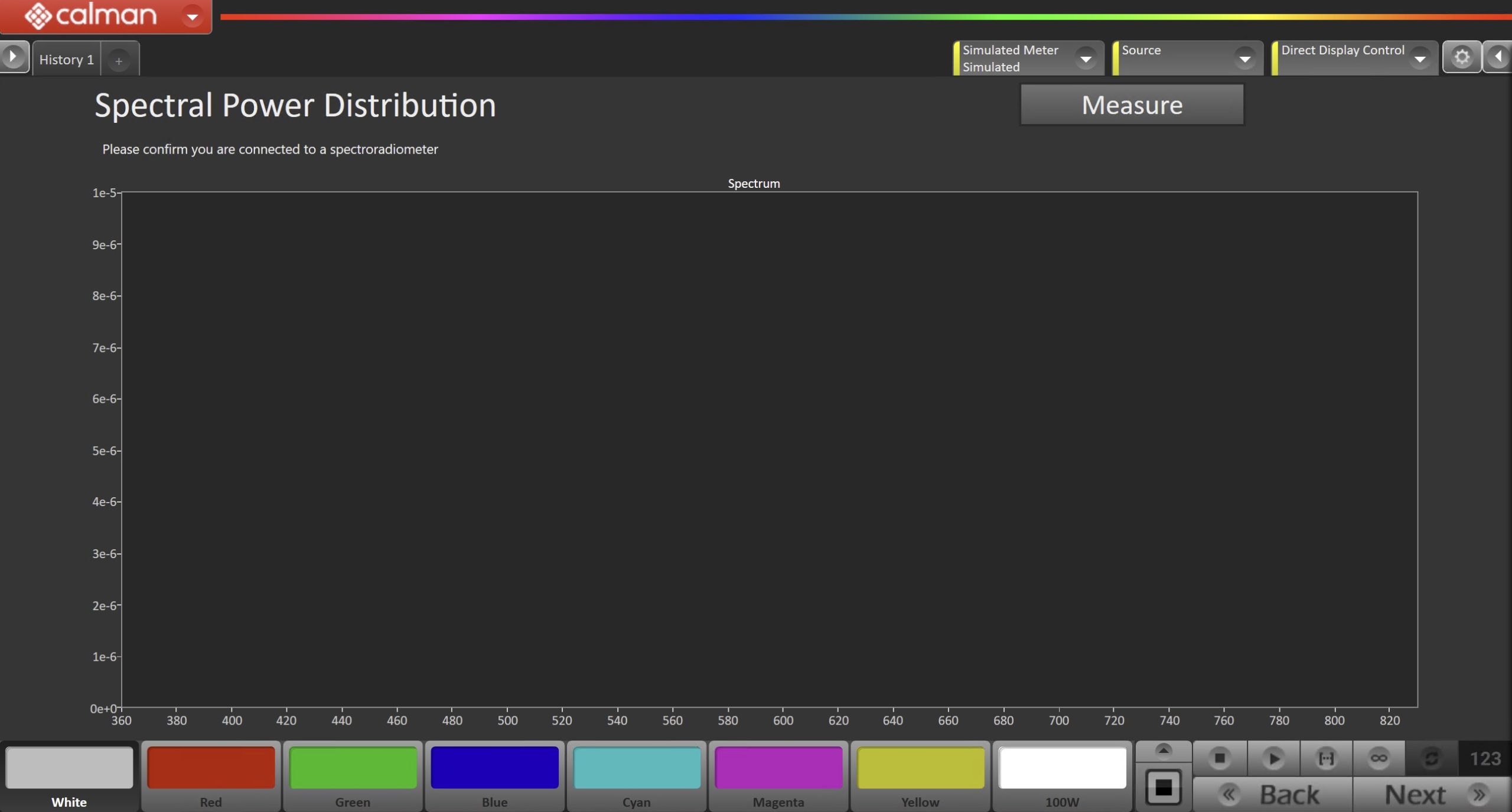The image size is (1512, 812).
Task: Open the Source dropdown
Action: click(1244, 58)
